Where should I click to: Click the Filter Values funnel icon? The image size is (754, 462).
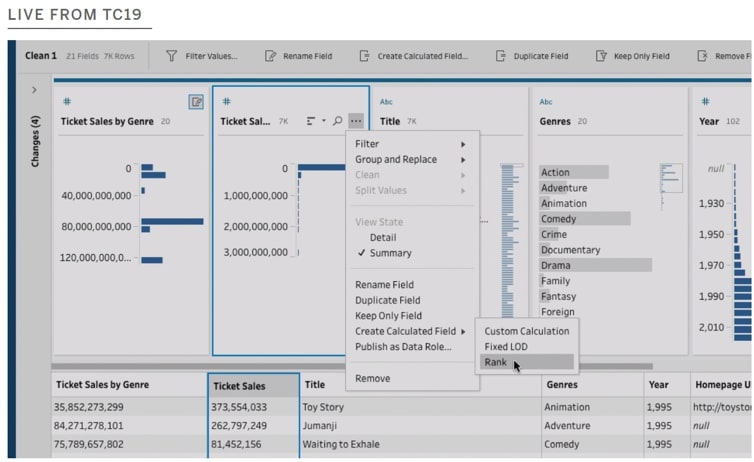click(171, 56)
